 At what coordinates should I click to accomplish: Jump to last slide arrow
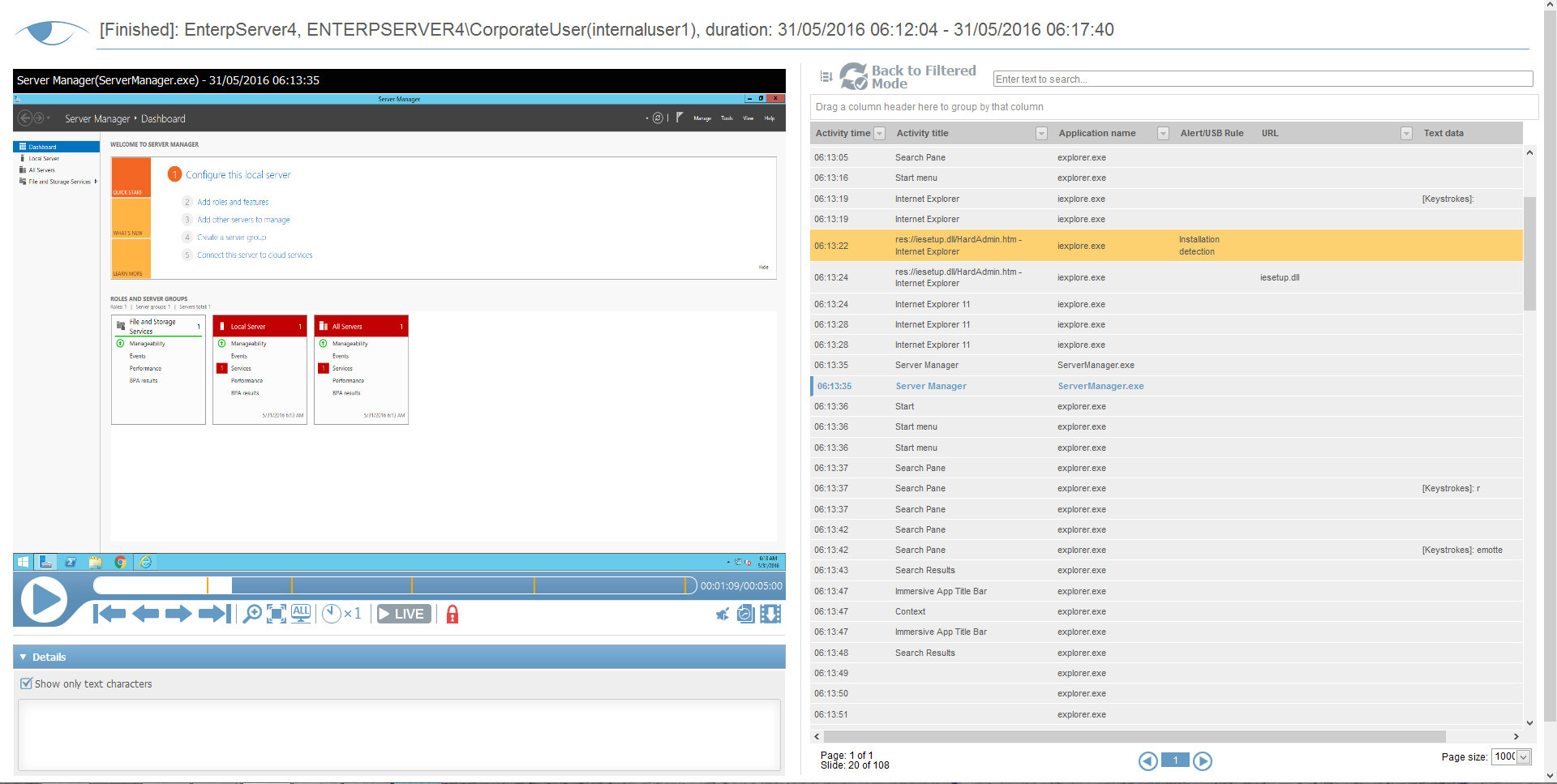coord(215,614)
